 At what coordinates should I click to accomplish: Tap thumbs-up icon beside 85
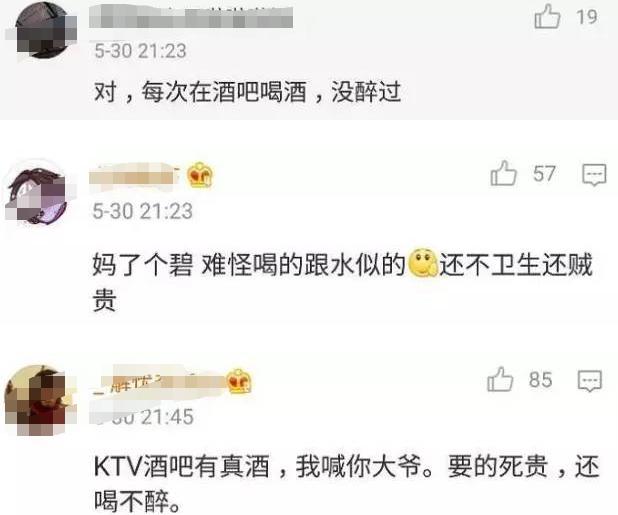(500, 379)
